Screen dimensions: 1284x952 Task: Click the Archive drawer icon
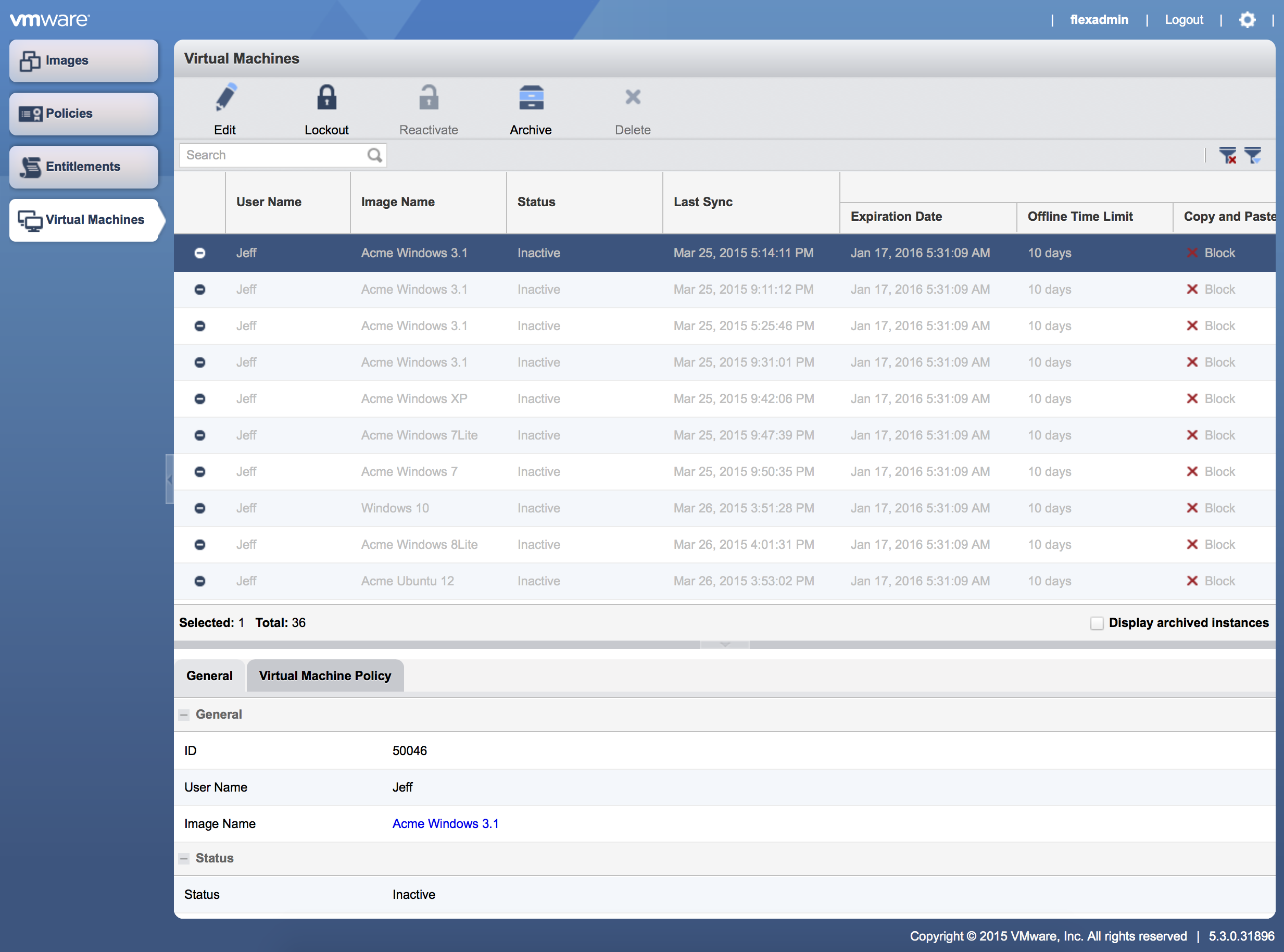pyautogui.click(x=531, y=97)
